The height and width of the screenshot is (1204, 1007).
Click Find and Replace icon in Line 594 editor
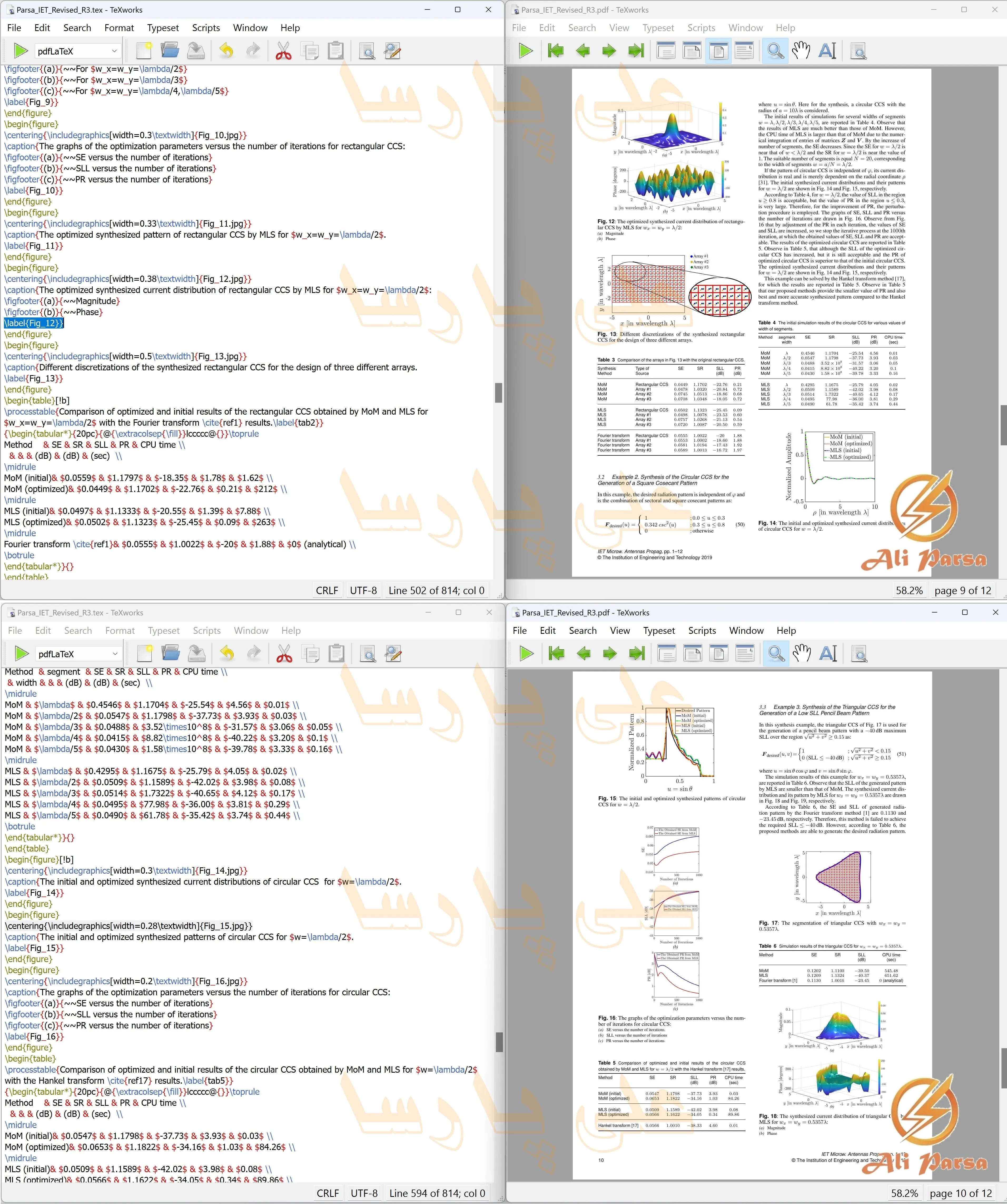pyautogui.click(x=393, y=654)
